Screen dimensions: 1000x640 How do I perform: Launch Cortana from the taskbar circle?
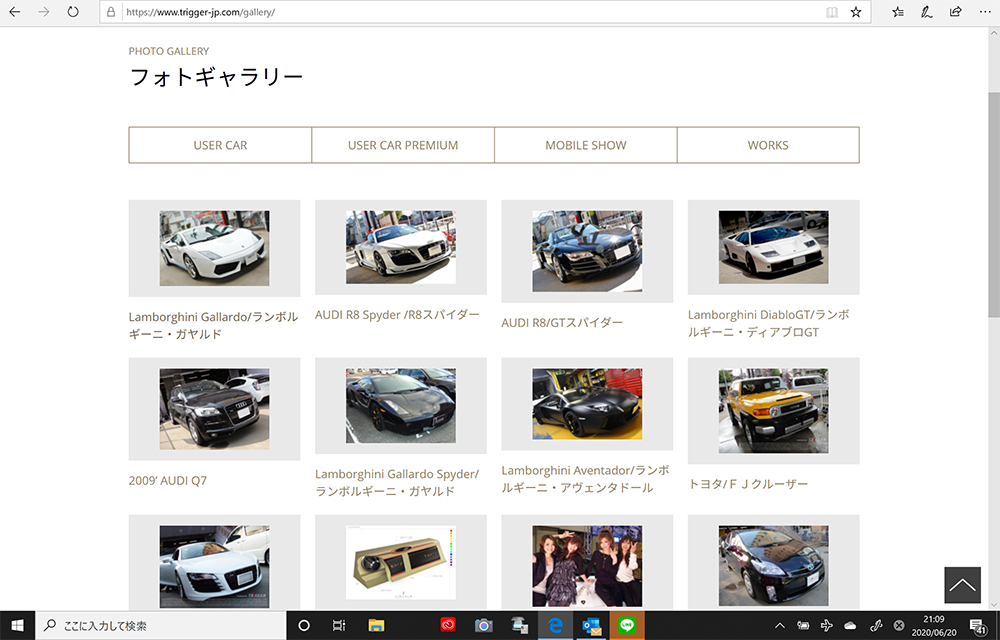click(x=304, y=625)
